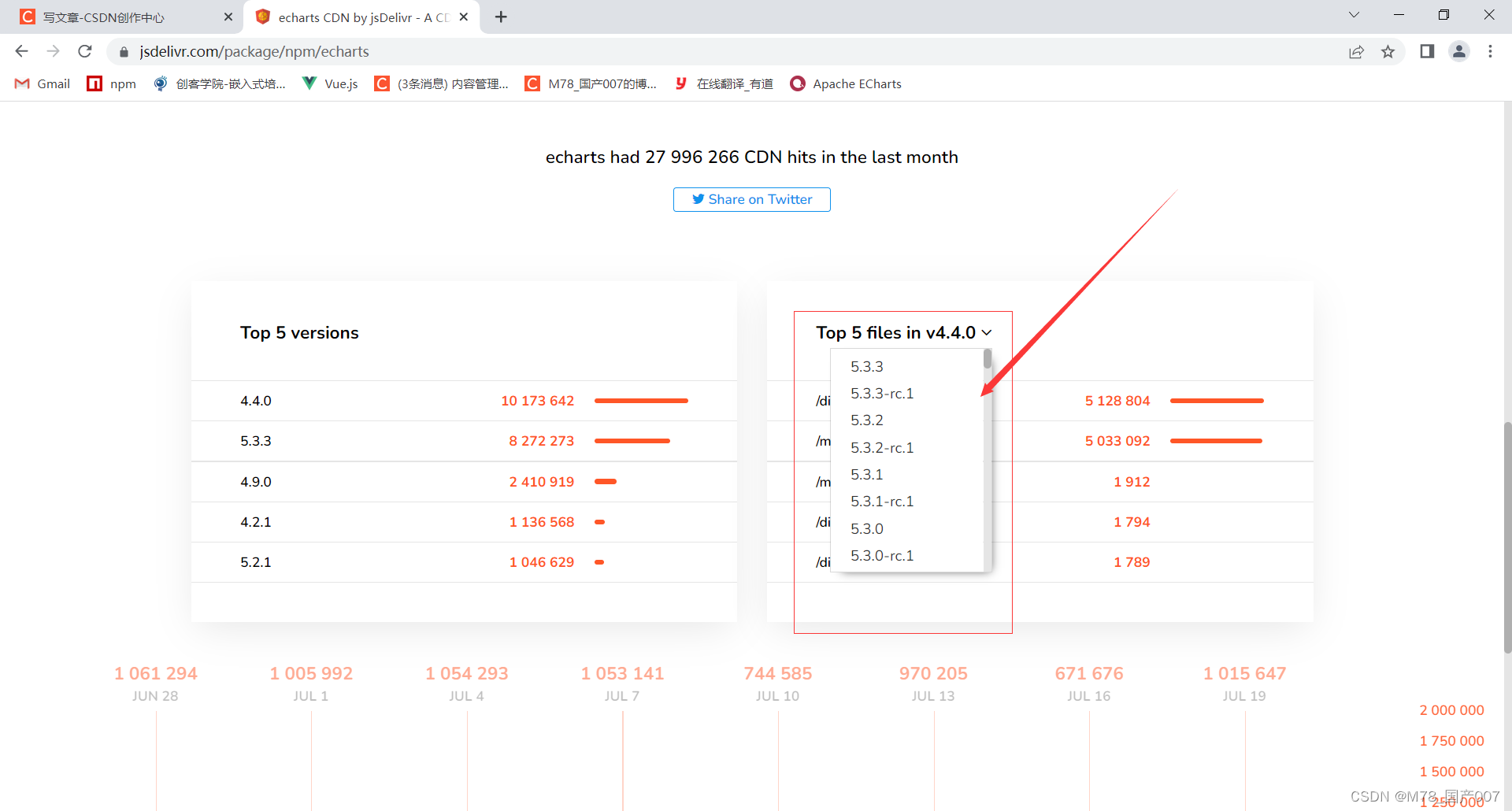Image resolution: width=1512 pixels, height=811 pixels.
Task: View site info via lock icon
Action: pos(124,52)
